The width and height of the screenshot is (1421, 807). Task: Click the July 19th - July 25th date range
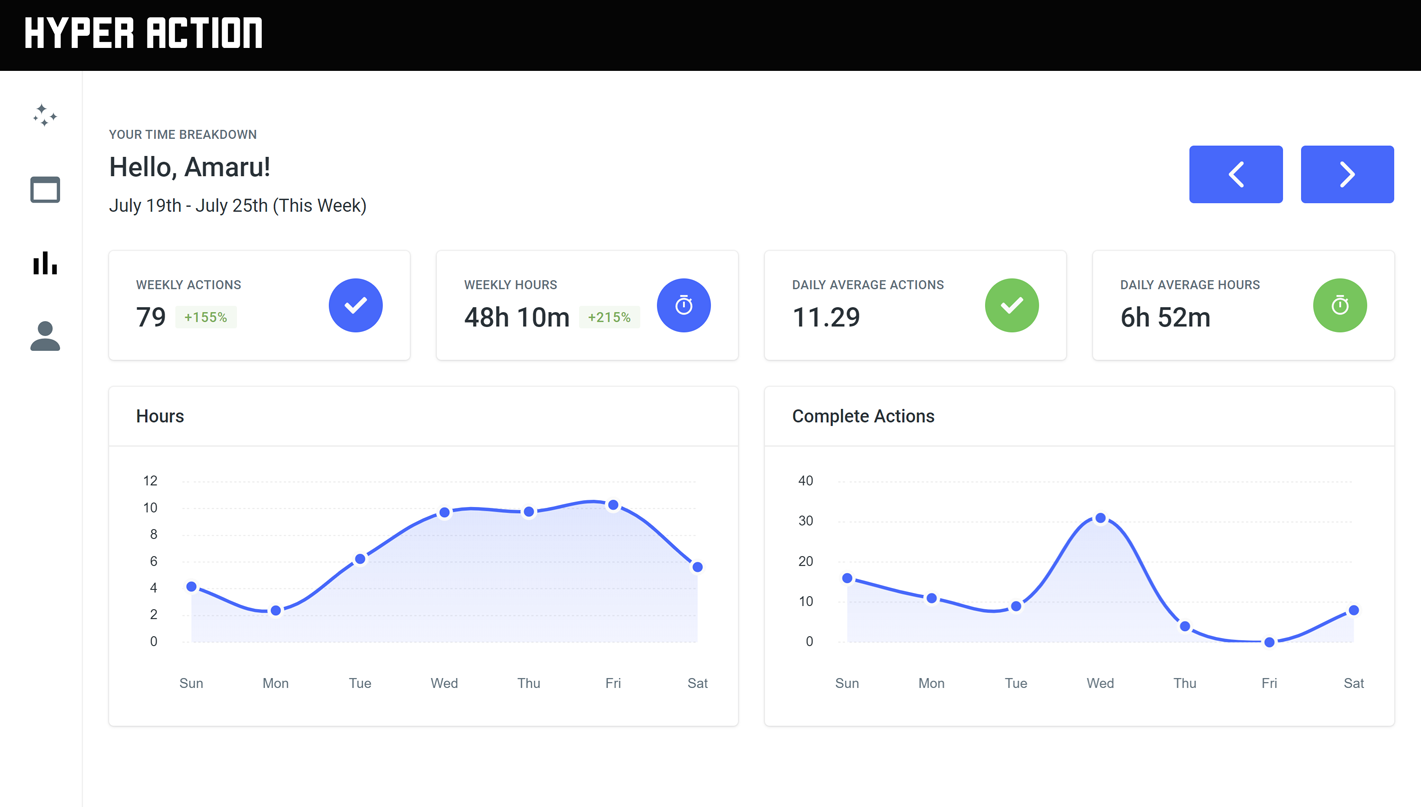tap(238, 205)
